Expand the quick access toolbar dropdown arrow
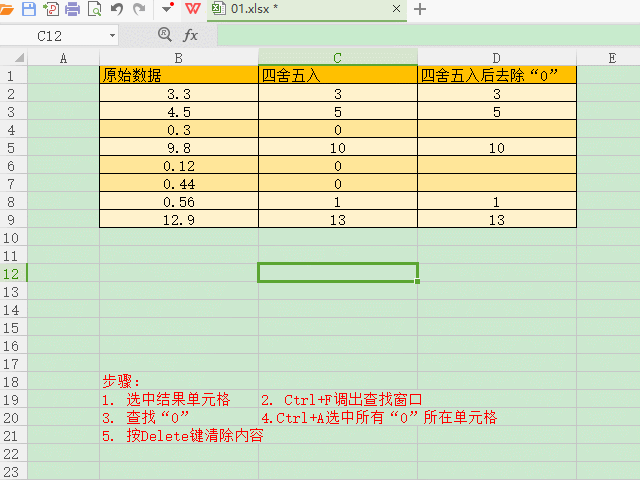The image size is (640, 480). click(x=167, y=8)
